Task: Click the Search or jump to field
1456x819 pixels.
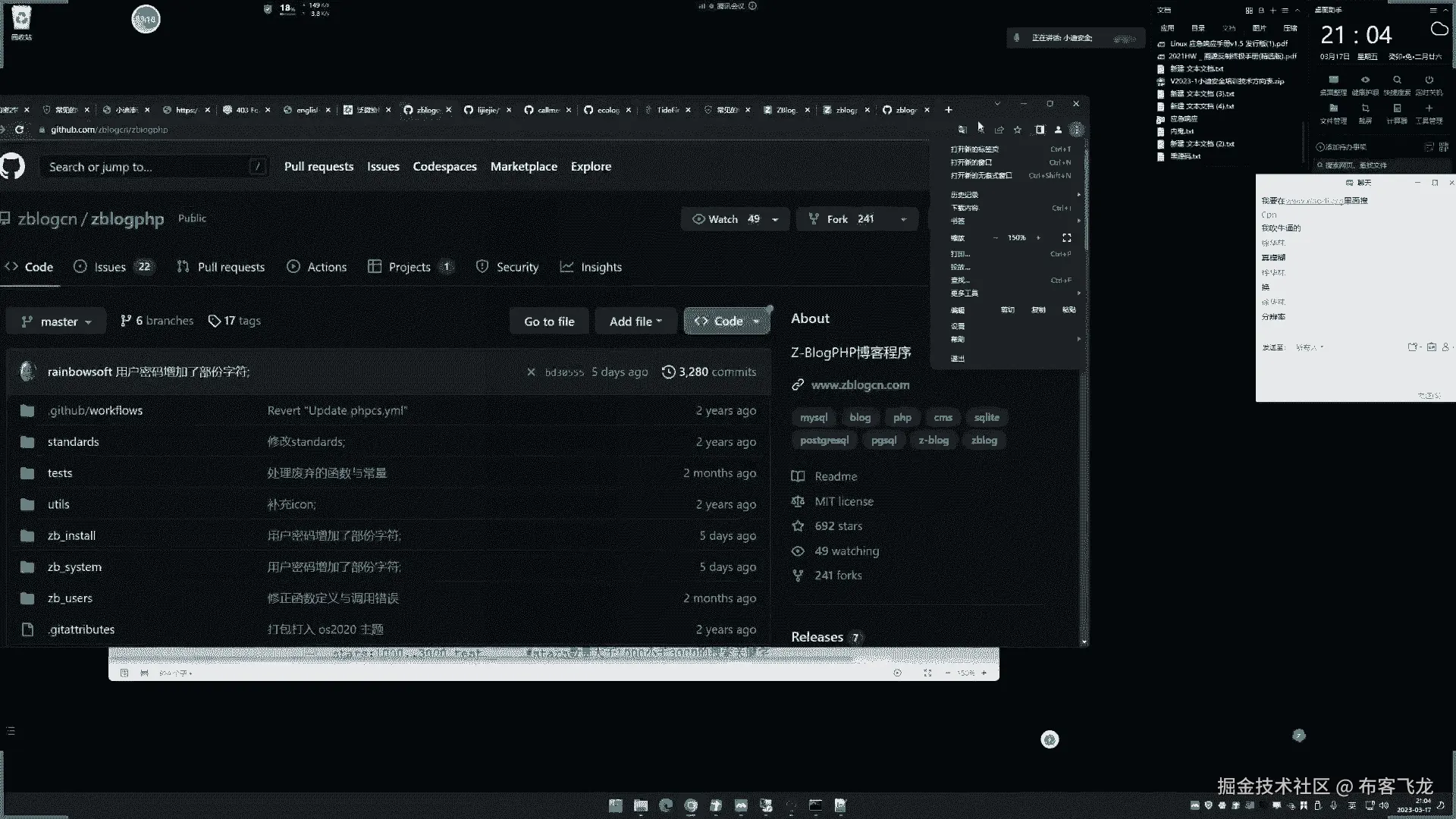Action: (144, 167)
